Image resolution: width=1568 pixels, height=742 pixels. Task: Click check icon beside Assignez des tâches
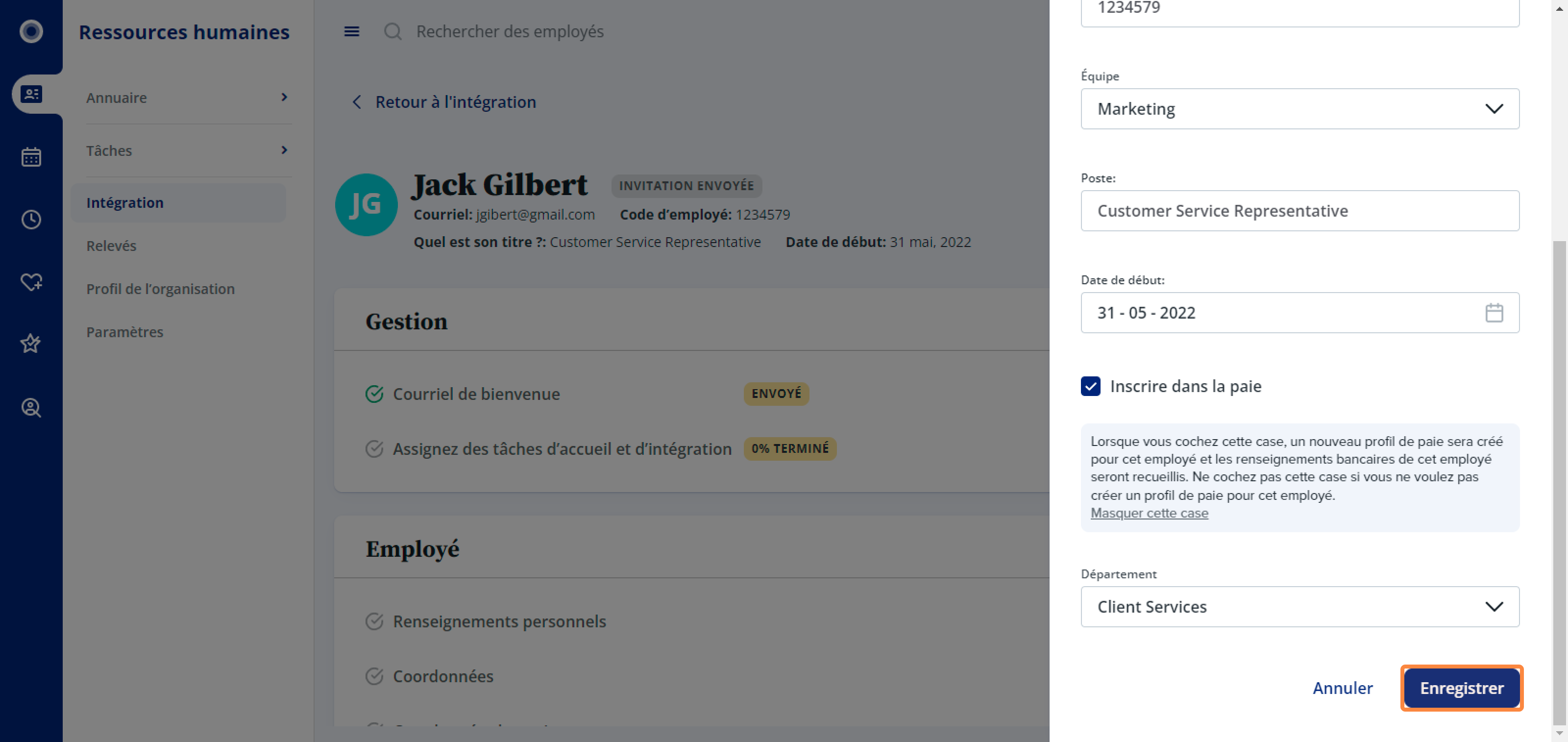coord(374,448)
